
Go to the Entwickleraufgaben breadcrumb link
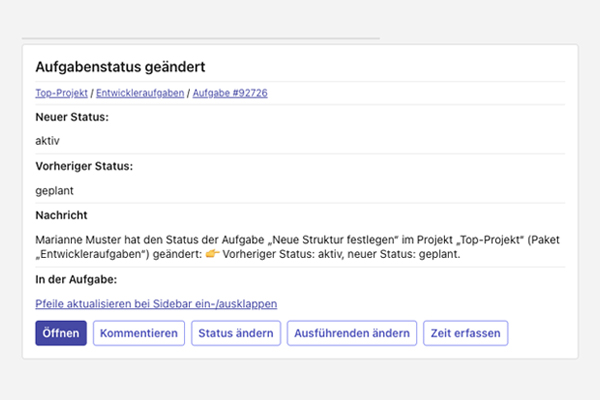[140, 93]
